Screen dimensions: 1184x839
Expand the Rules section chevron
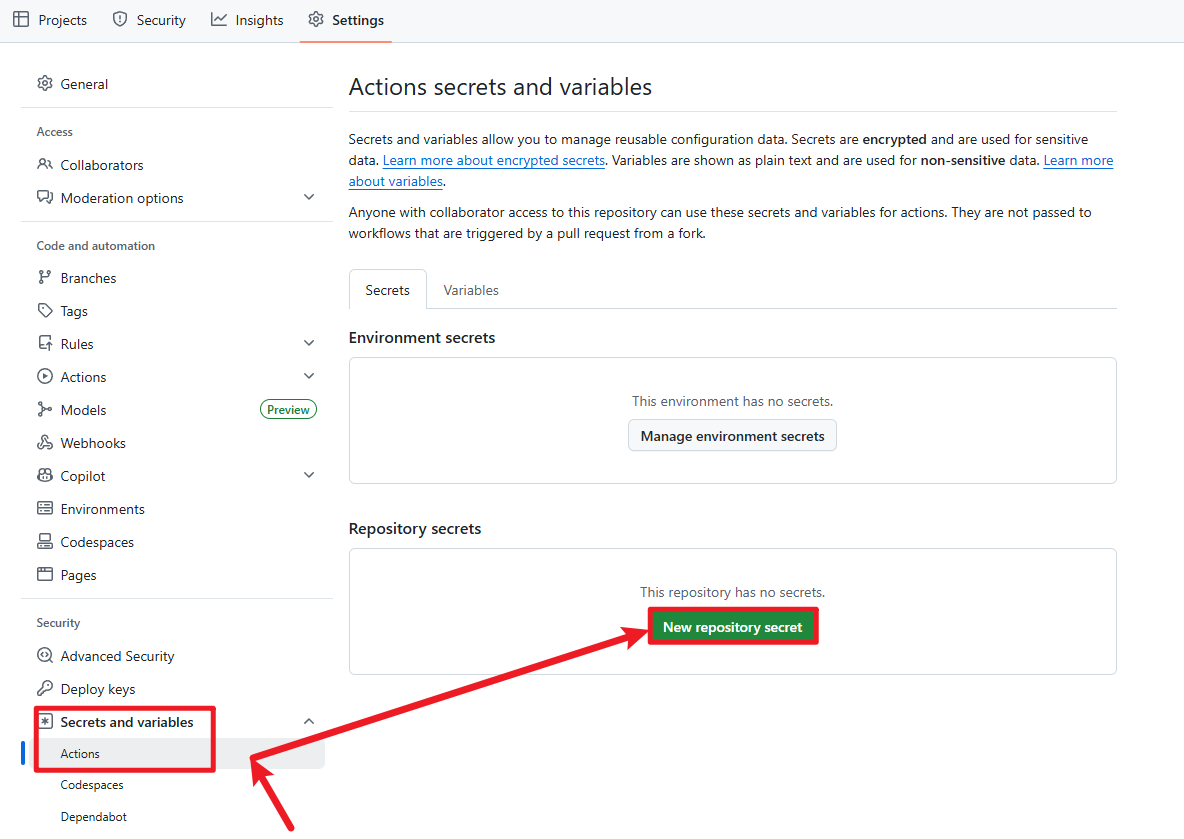(x=309, y=343)
